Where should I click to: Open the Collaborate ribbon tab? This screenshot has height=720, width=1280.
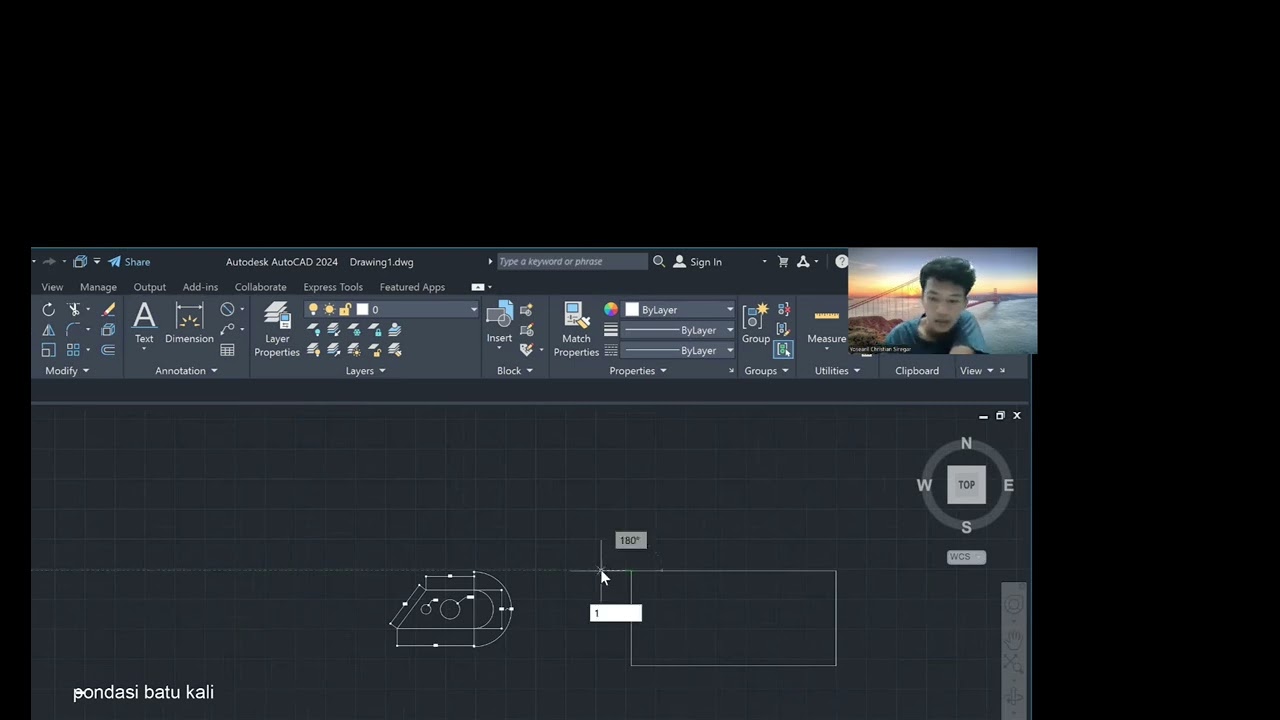coord(260,287)
